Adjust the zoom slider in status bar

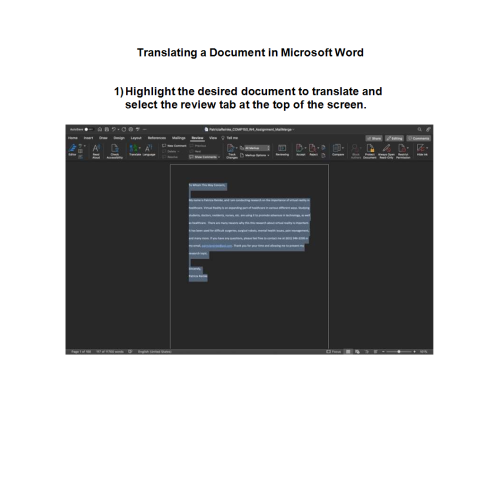(399, 352)
